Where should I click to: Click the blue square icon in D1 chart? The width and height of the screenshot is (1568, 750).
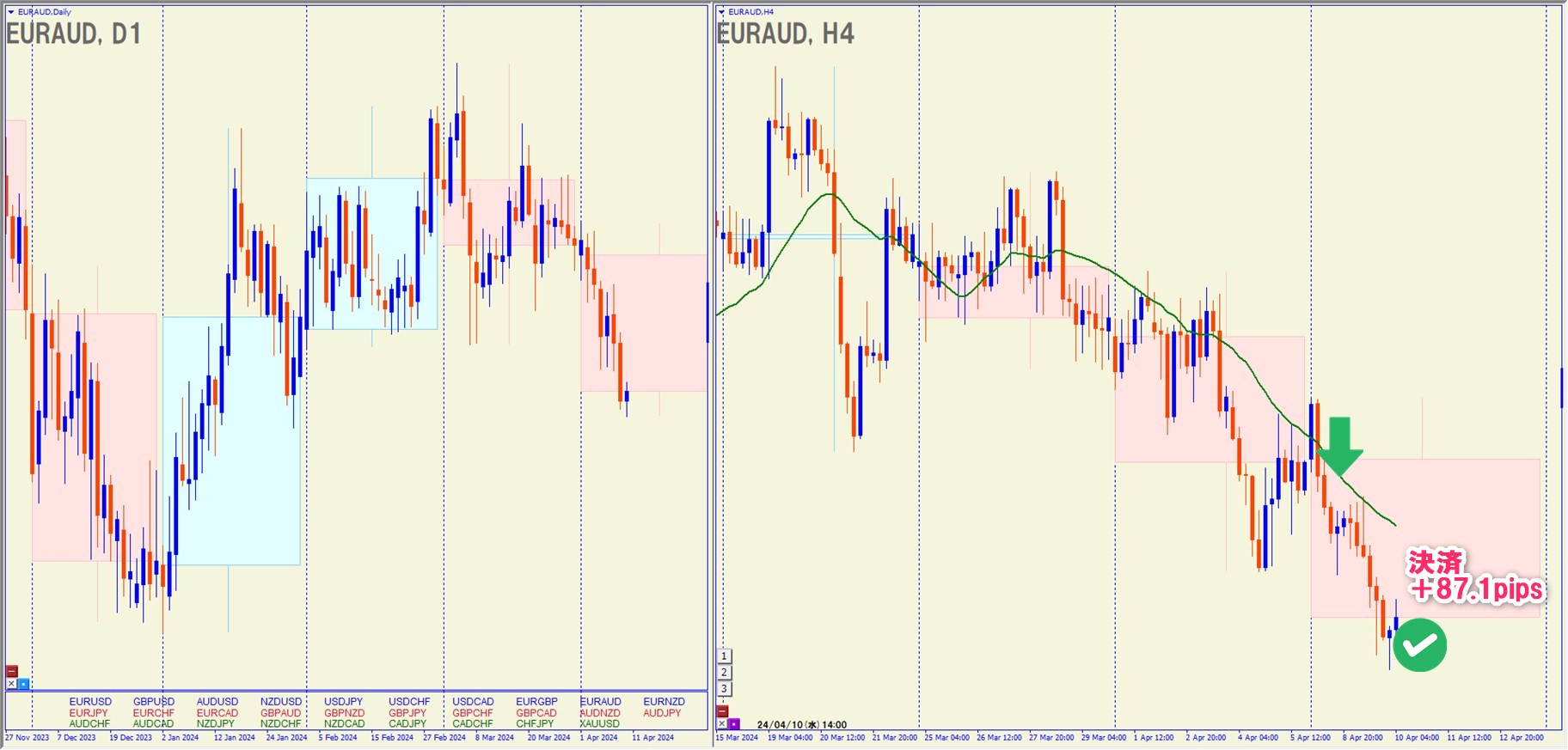(x=23, y=684)
